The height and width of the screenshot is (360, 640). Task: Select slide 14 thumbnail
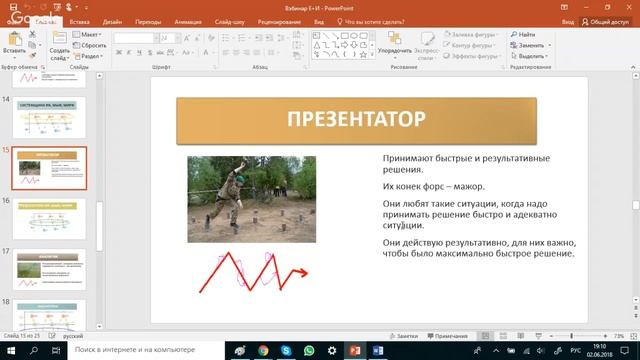coord(49,118)
